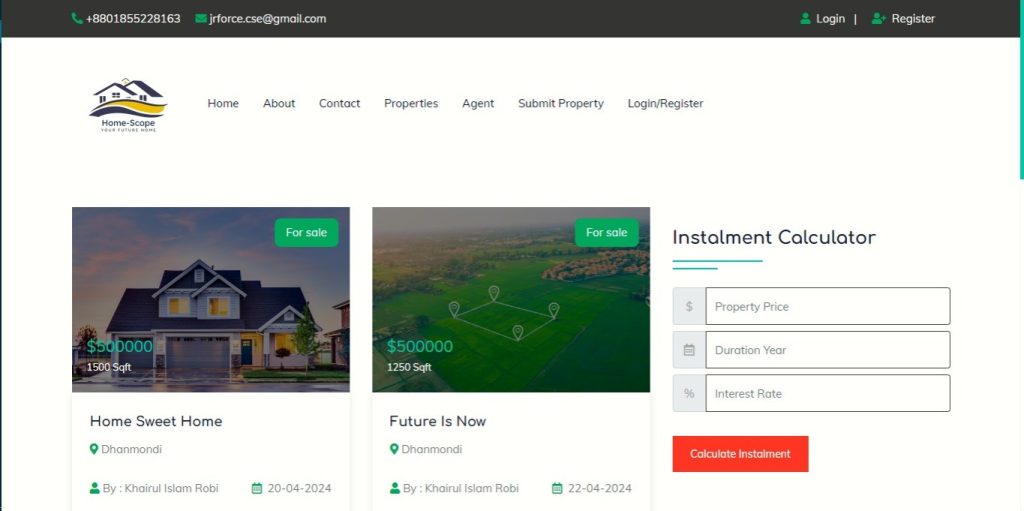Click the percent icon beside Interest Rate
Screen dimensions: 1024x511
click(x=689, y=393)
